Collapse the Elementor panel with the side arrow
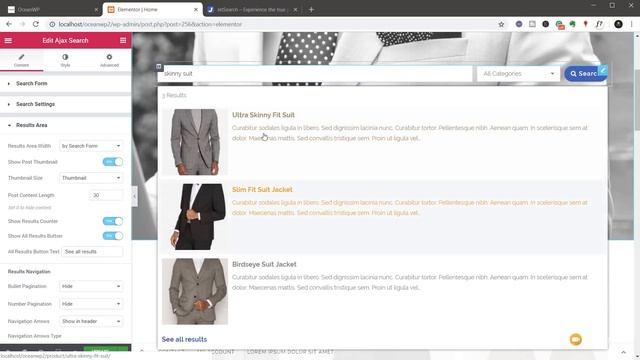The image size is (640, 360). pos(134,196)
